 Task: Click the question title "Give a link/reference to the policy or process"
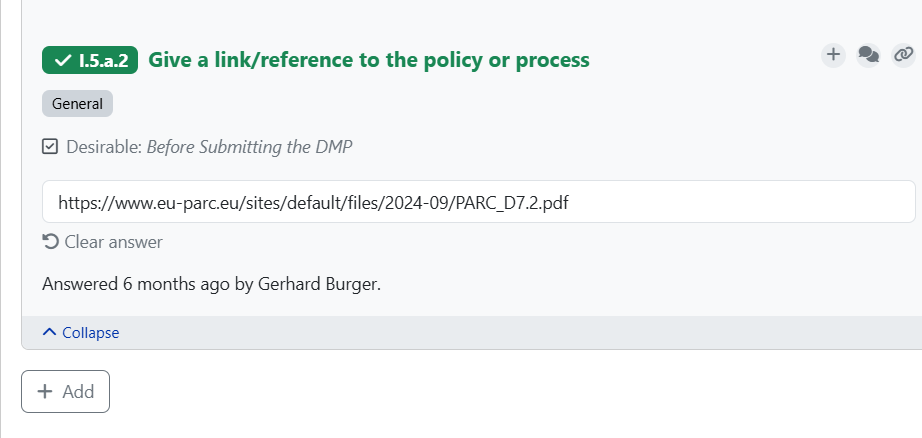[369, 60]
